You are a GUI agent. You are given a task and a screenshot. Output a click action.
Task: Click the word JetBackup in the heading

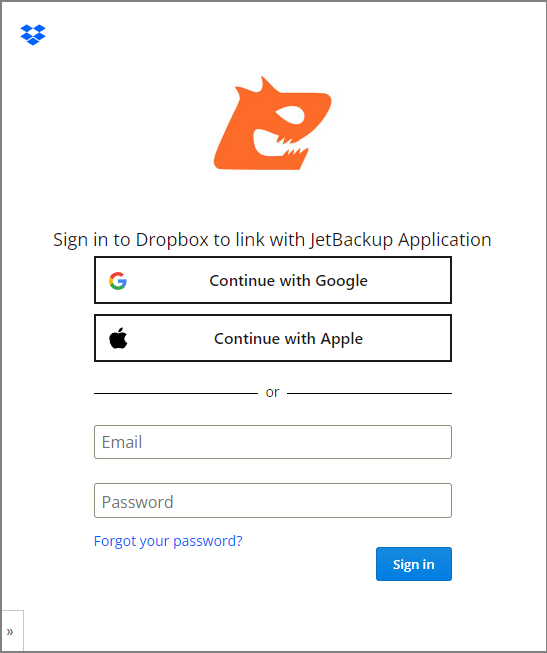[351, 240]
